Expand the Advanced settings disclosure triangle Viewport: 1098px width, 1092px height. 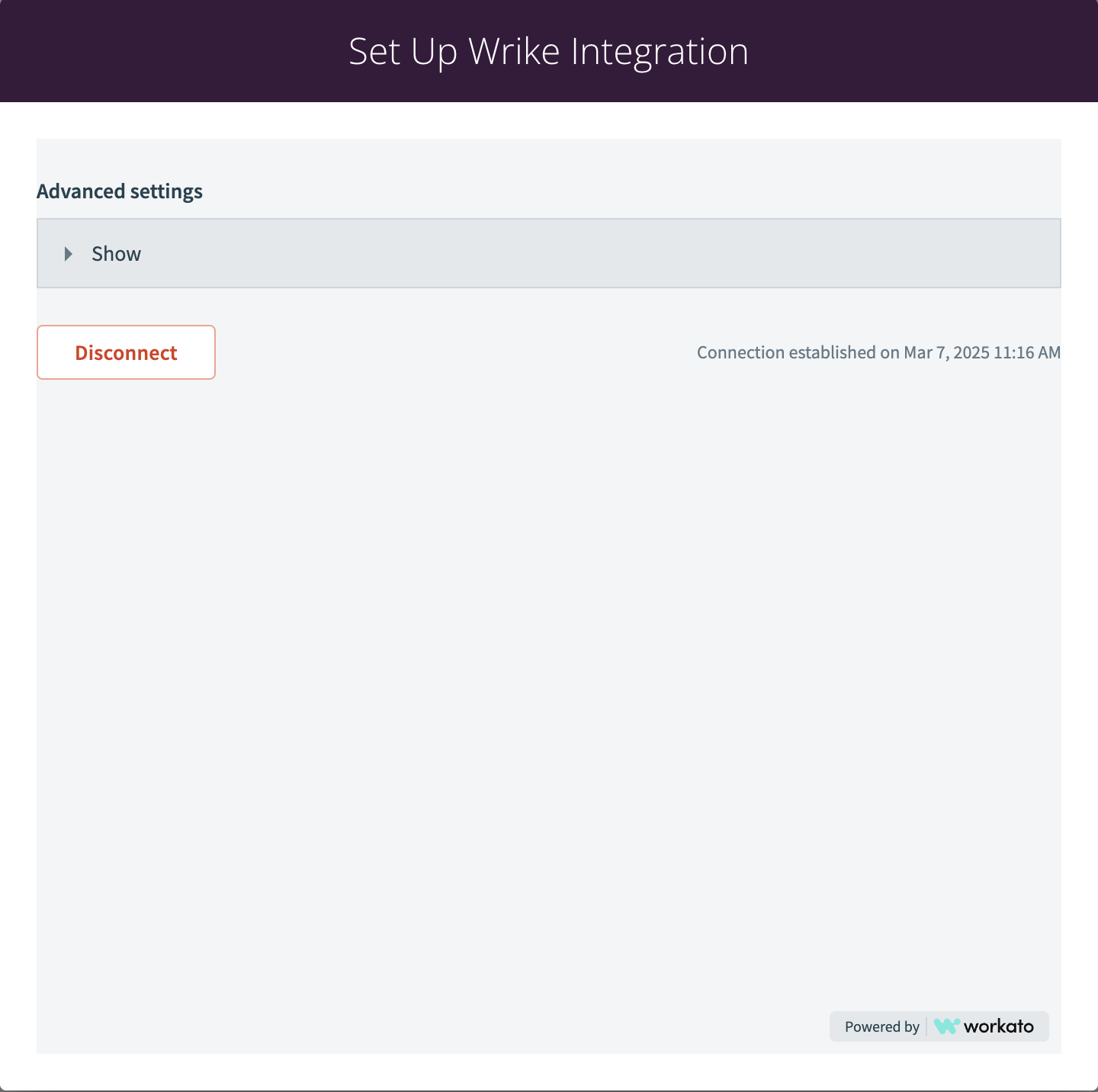click(x=69, y=254)
